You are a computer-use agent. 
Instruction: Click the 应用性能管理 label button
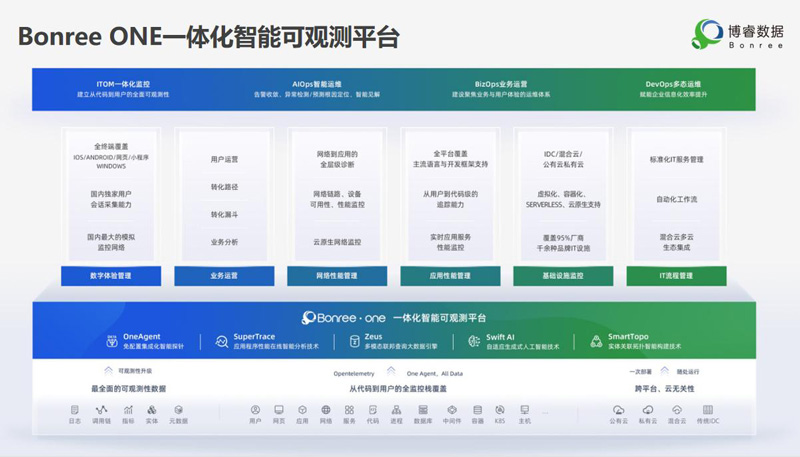[x=450, y=276]
